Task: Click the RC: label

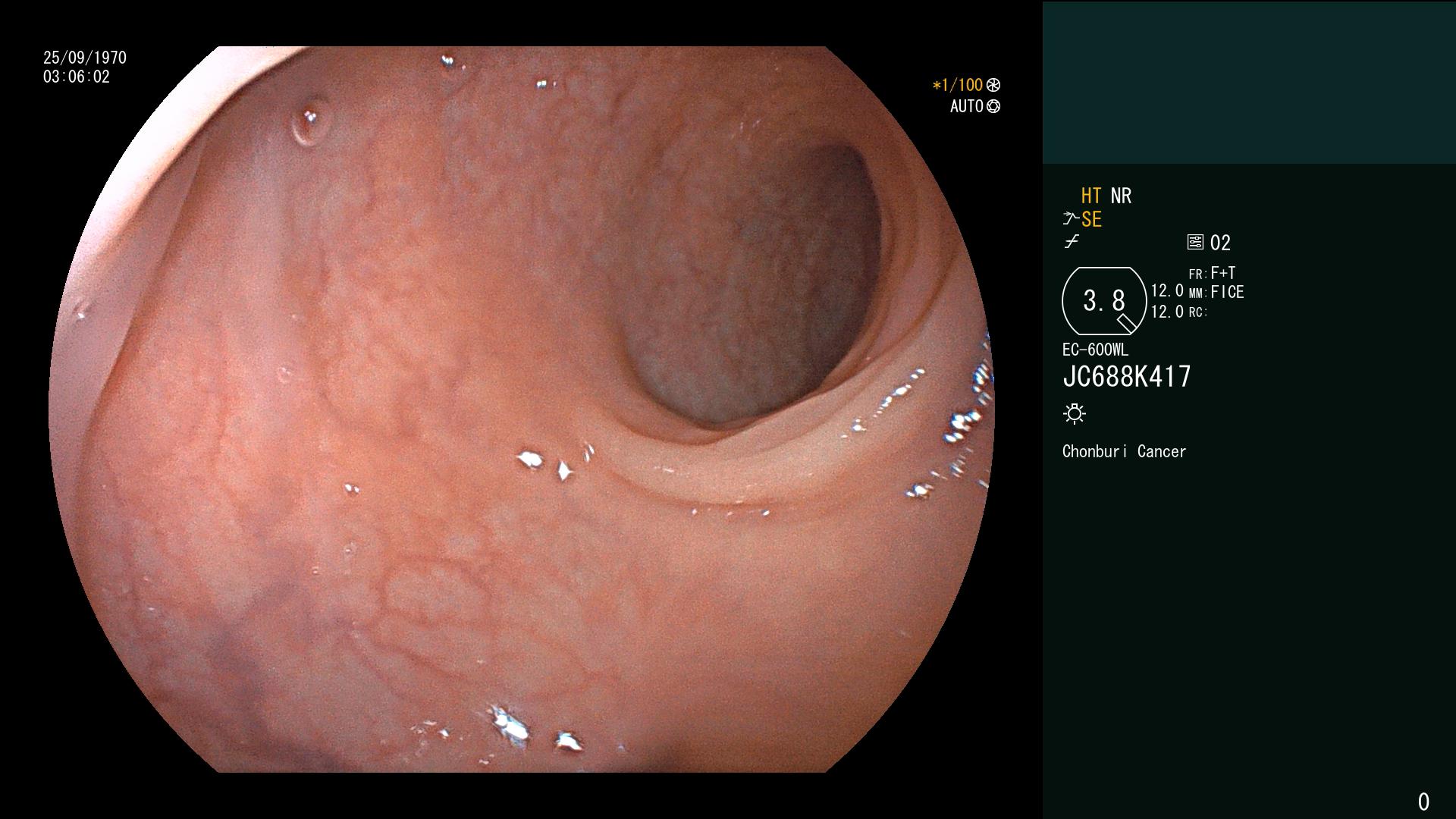Action: [1197, 312]
